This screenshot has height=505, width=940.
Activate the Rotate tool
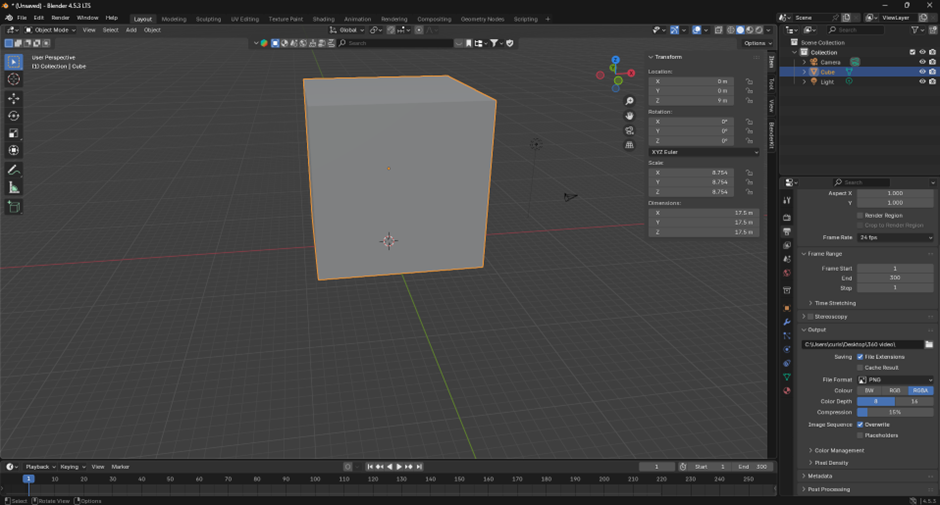(x=13, y=116)
